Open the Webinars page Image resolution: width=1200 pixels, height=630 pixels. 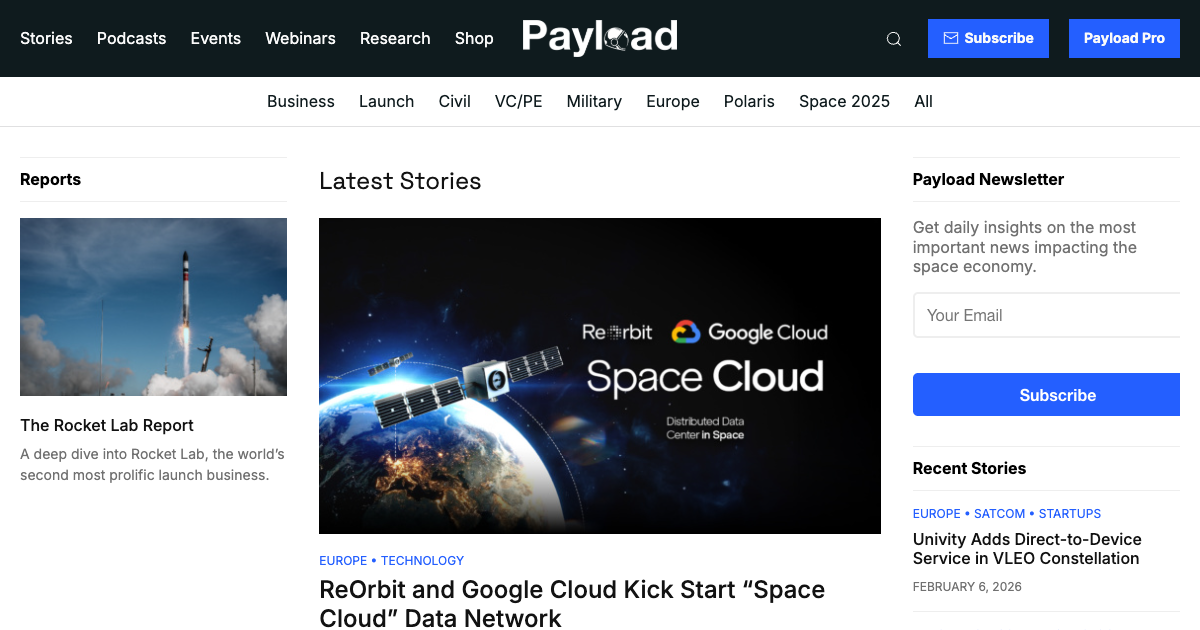tap(300, 38)
